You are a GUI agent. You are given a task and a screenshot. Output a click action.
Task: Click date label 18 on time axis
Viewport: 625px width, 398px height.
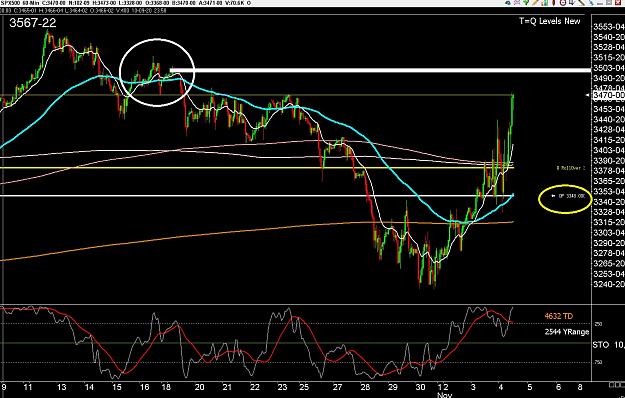pos(167,387)
